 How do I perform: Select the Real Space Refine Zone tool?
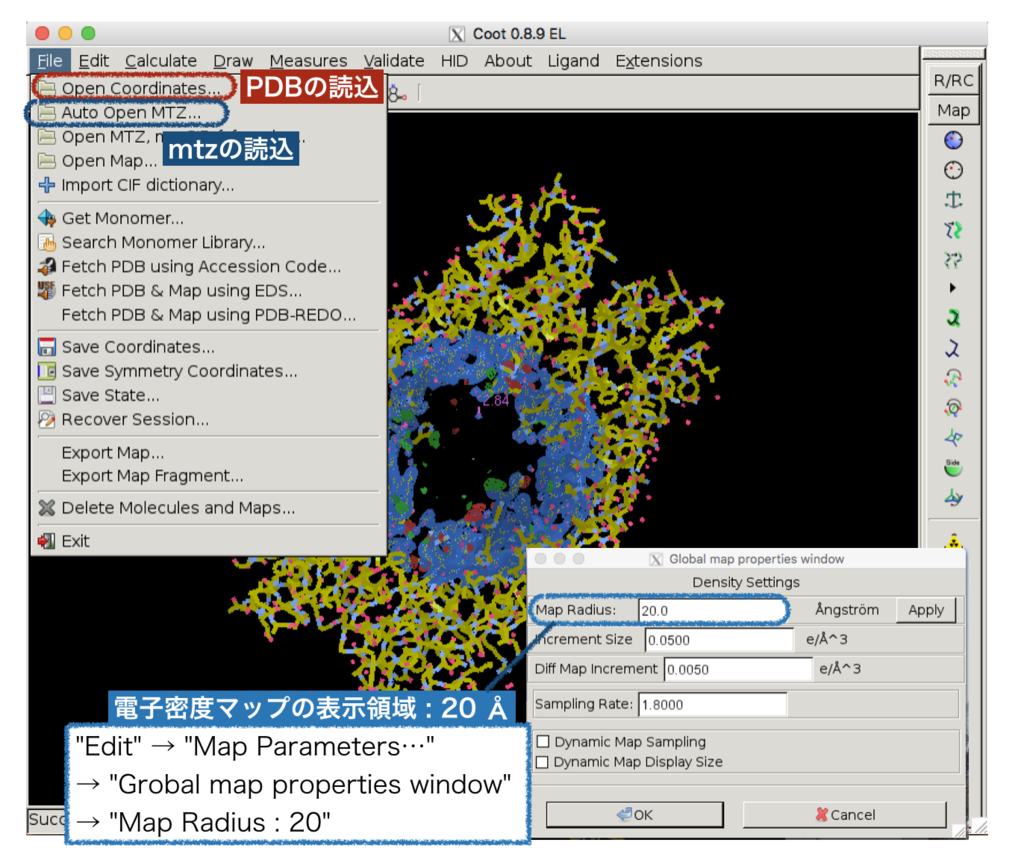coord(953,140)
